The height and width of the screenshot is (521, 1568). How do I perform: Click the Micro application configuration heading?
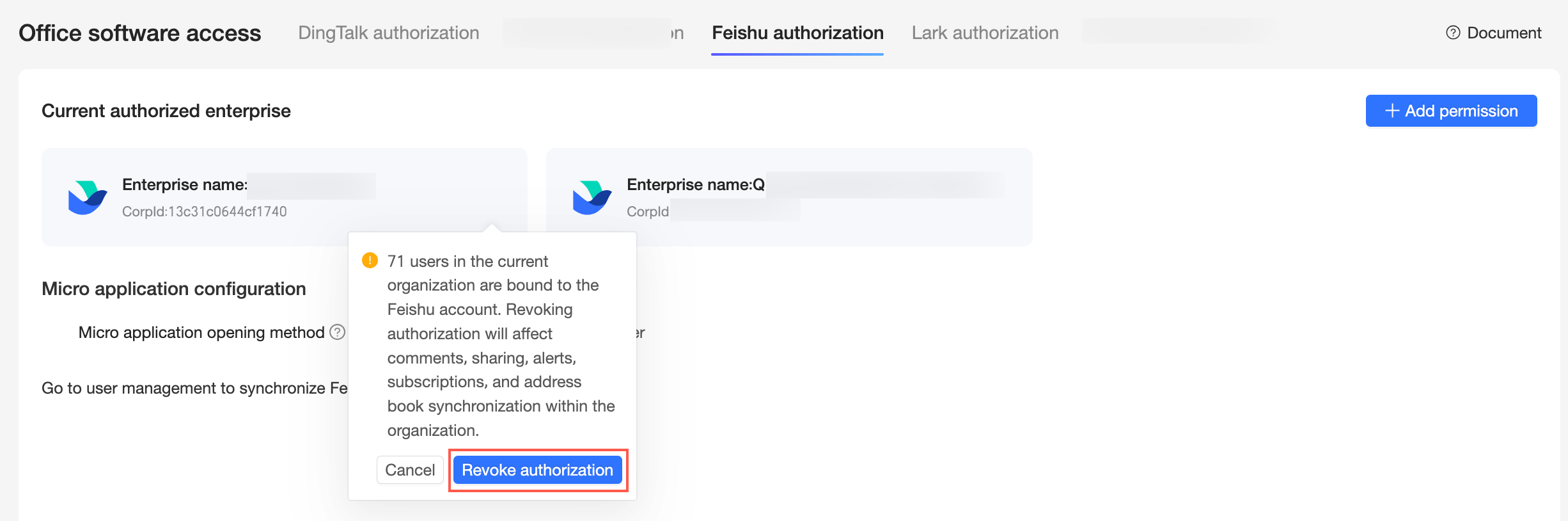pos(174,289)
